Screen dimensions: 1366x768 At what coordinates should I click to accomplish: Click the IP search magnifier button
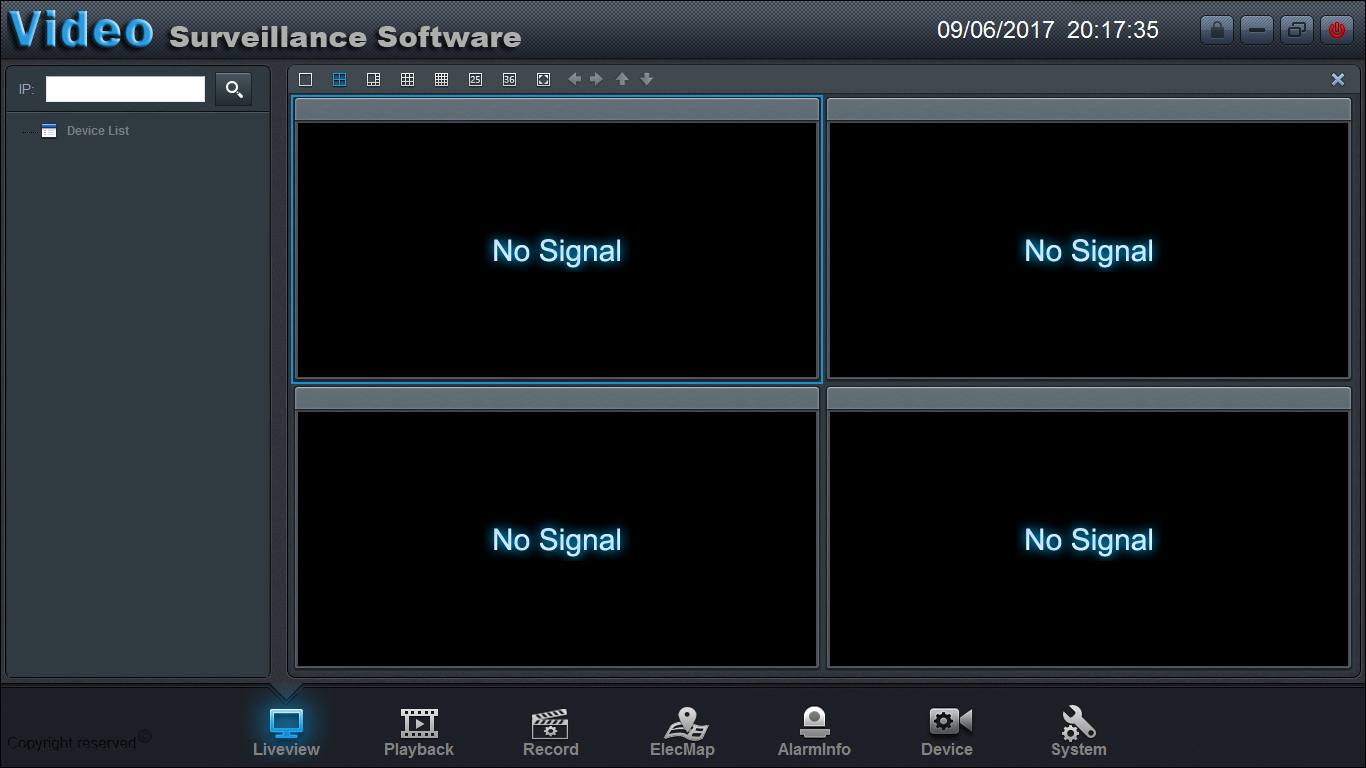pos(234,90)
